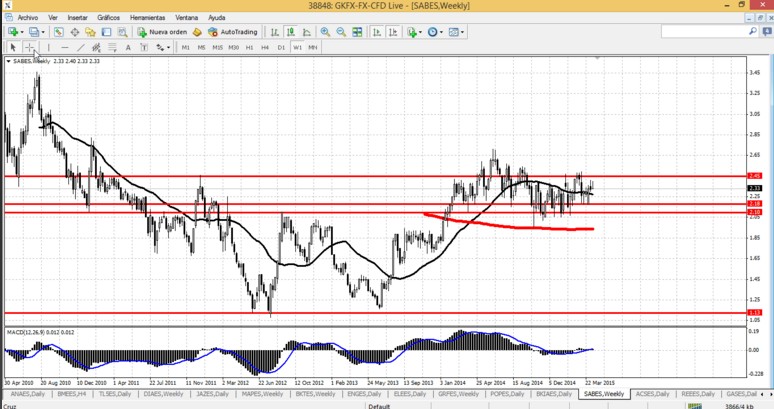Switch to the ANAES,Daily chart tab
Viewport: 774px width, 409px height.
click(27, 394)
